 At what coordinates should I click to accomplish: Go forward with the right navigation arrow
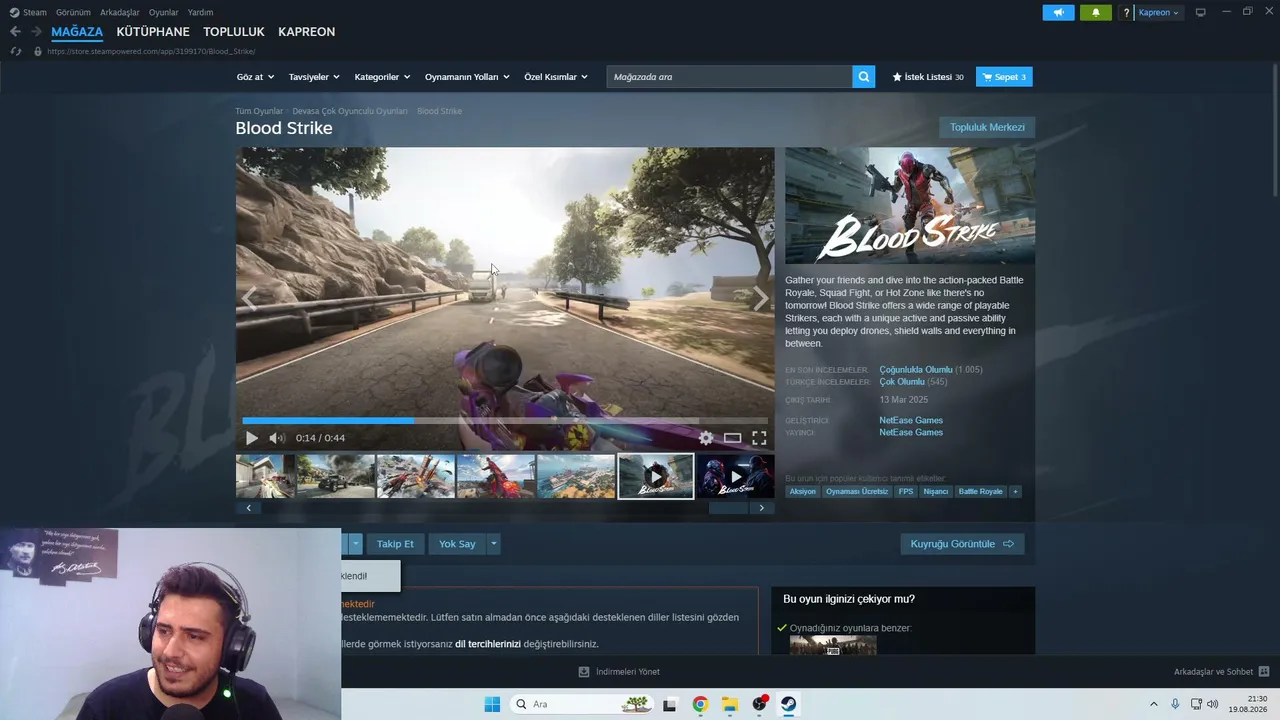click(36, 32)
